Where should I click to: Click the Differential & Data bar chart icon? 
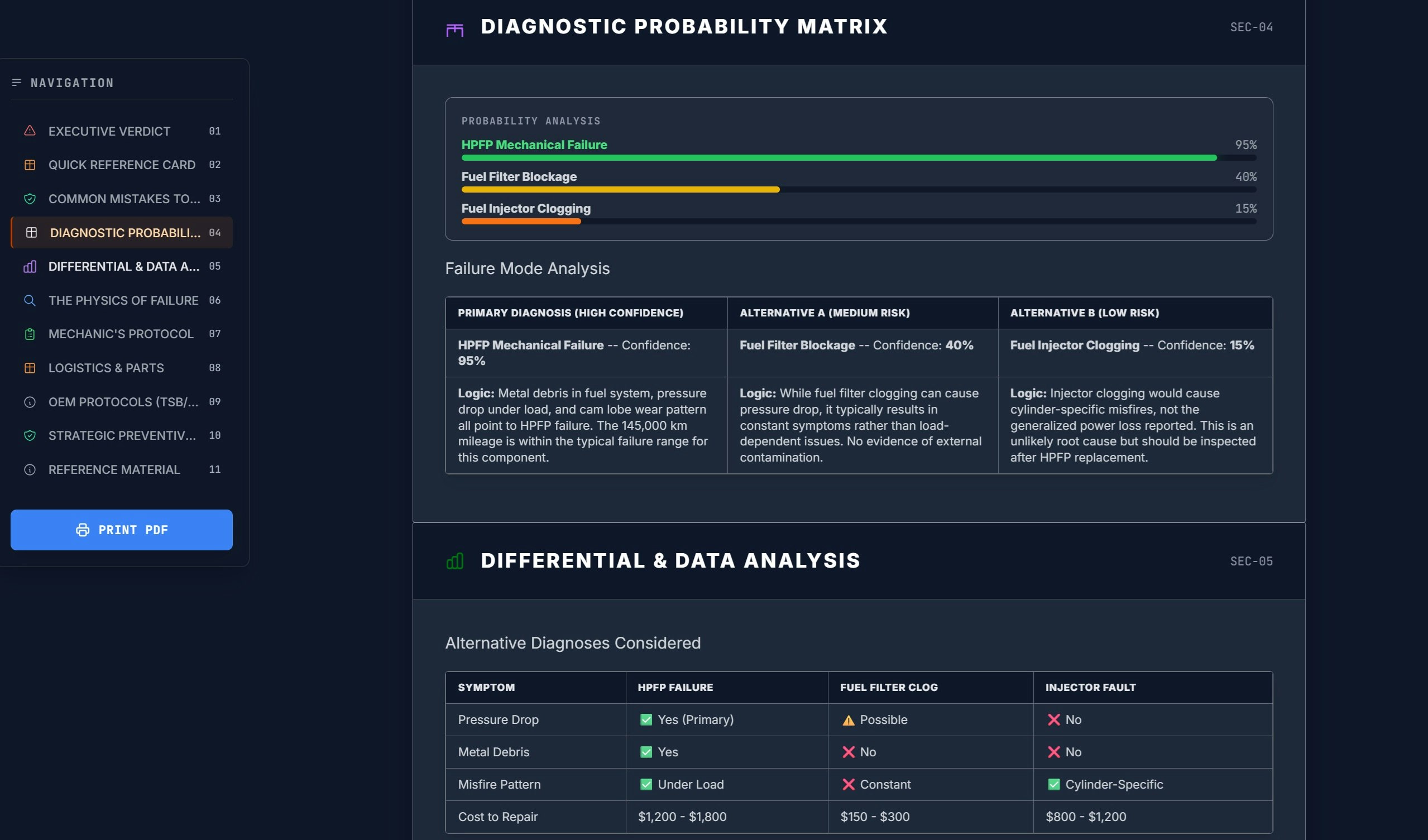click(x=30, y=266)
